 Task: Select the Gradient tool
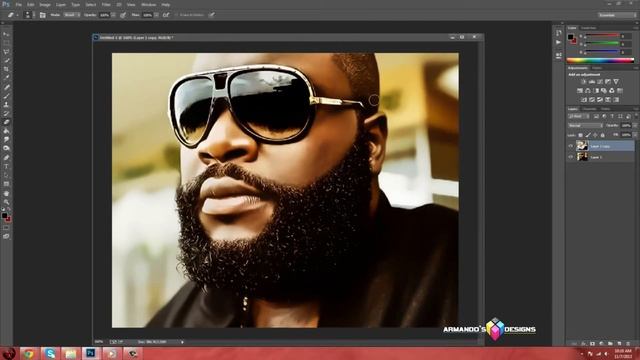coord(6,131)
